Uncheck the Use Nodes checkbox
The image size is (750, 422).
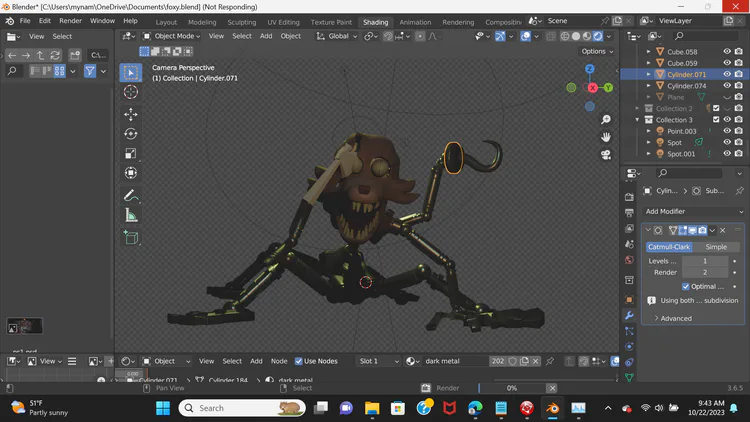click(298, 361)
